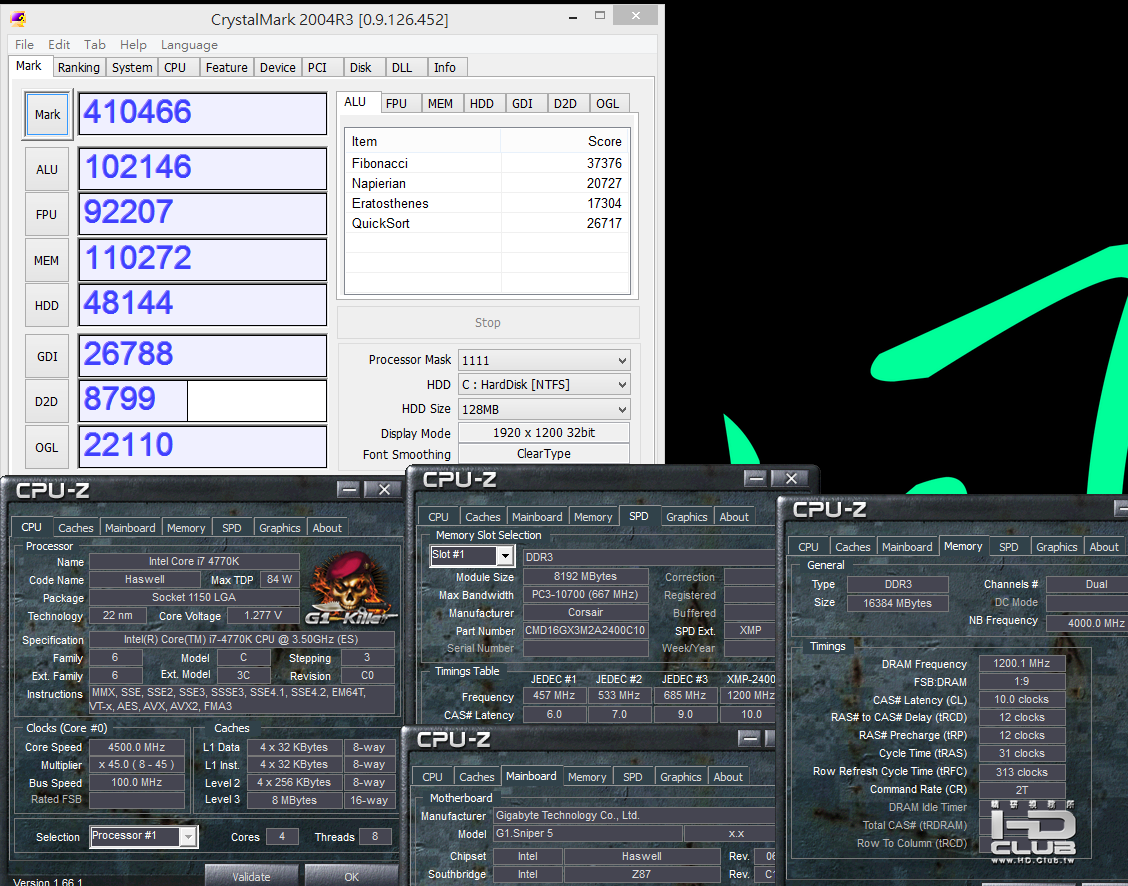Open Caches tab in CPU-Z processor window
This screenshot has width=1128, height=886.
click(x=76, y=528)
